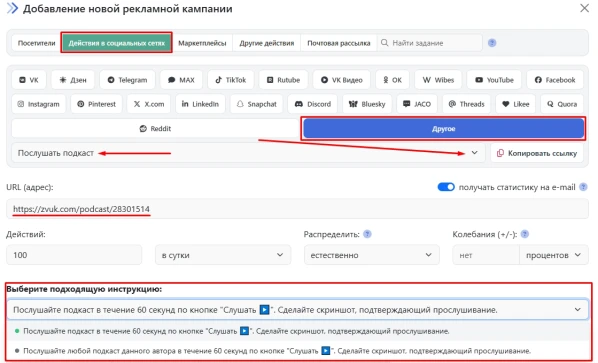The width and height of the screenshot is (598, 363).
Task: Select the Pinterest button
Action: point(96,104)
